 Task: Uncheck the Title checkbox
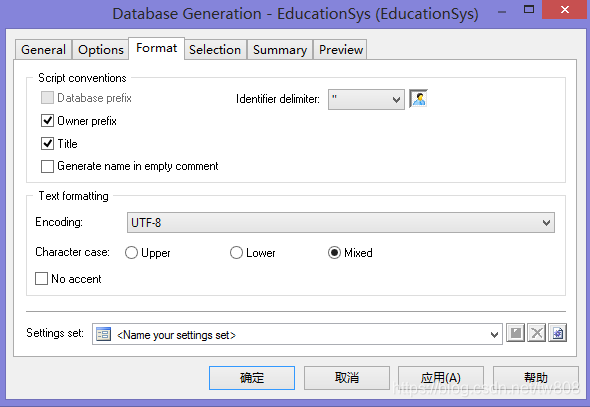[47, 143]
